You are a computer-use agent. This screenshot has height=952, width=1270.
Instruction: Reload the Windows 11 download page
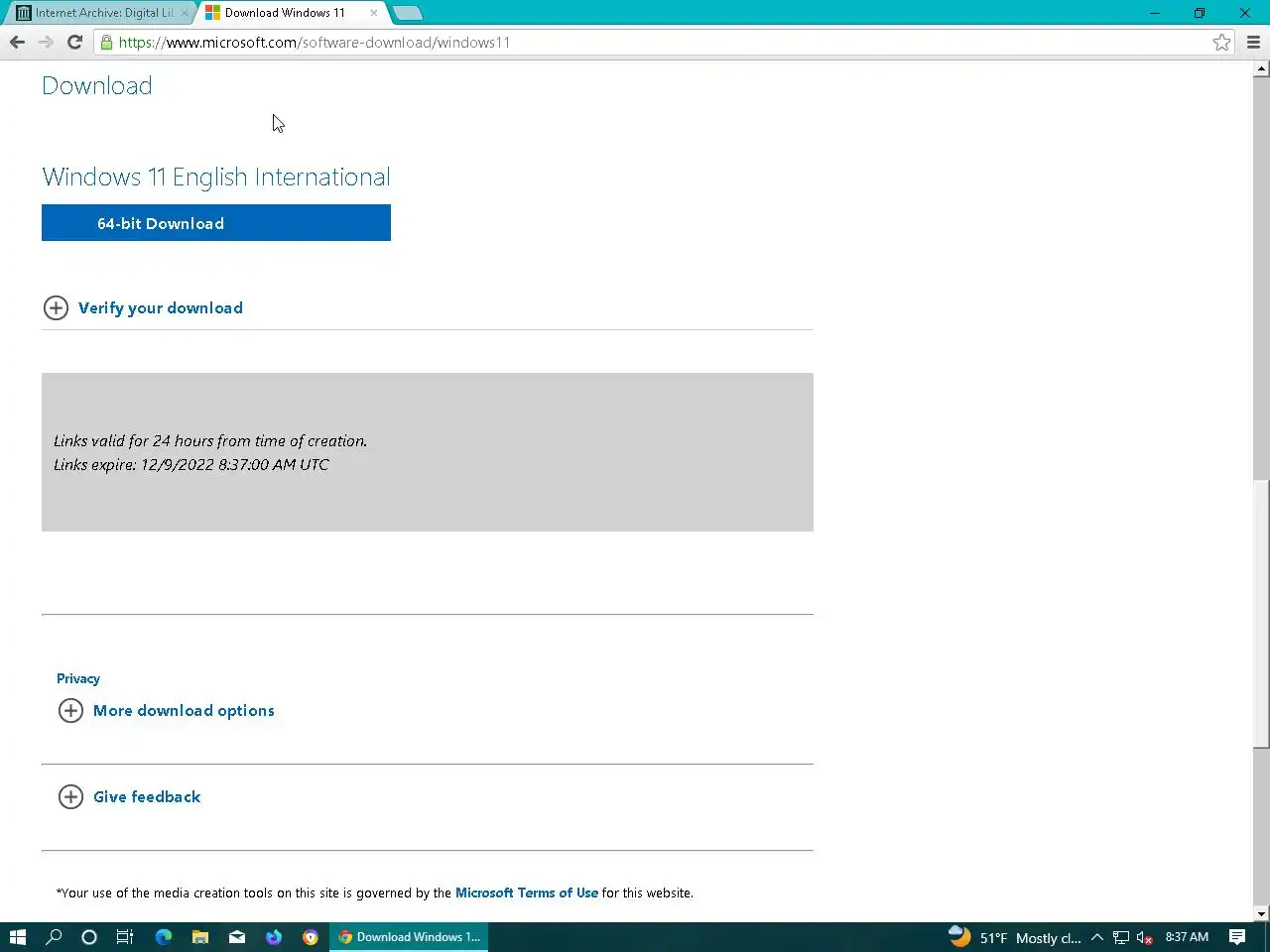pos(74,42)
